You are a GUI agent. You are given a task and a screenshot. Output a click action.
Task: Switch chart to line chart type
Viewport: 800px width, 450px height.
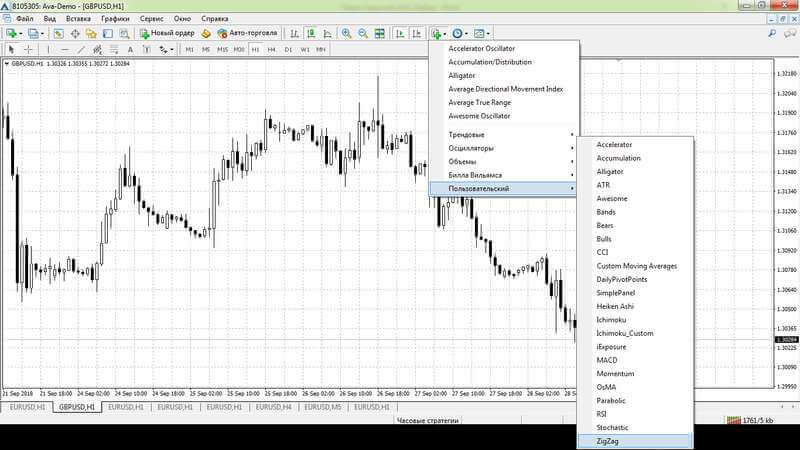coord(327,34)
